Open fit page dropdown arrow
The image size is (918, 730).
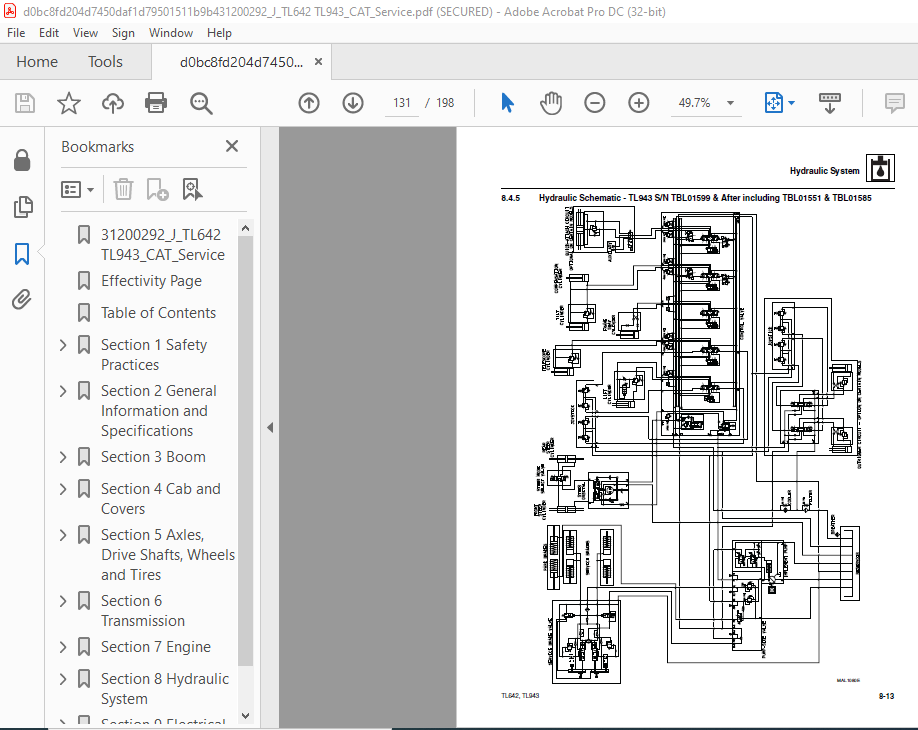coord(792,103)
